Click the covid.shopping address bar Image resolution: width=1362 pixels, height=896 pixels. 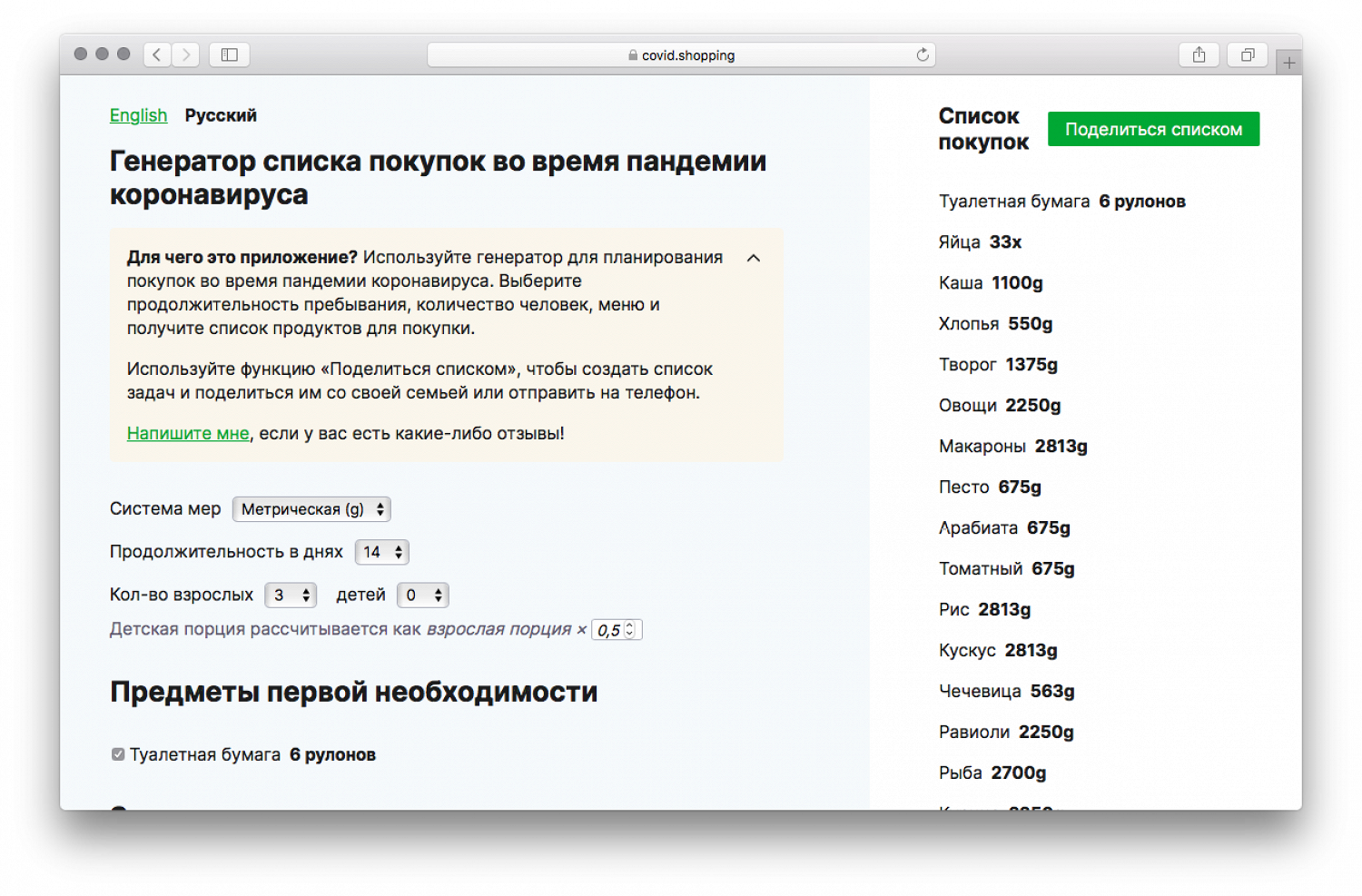[x=681, y=54]
